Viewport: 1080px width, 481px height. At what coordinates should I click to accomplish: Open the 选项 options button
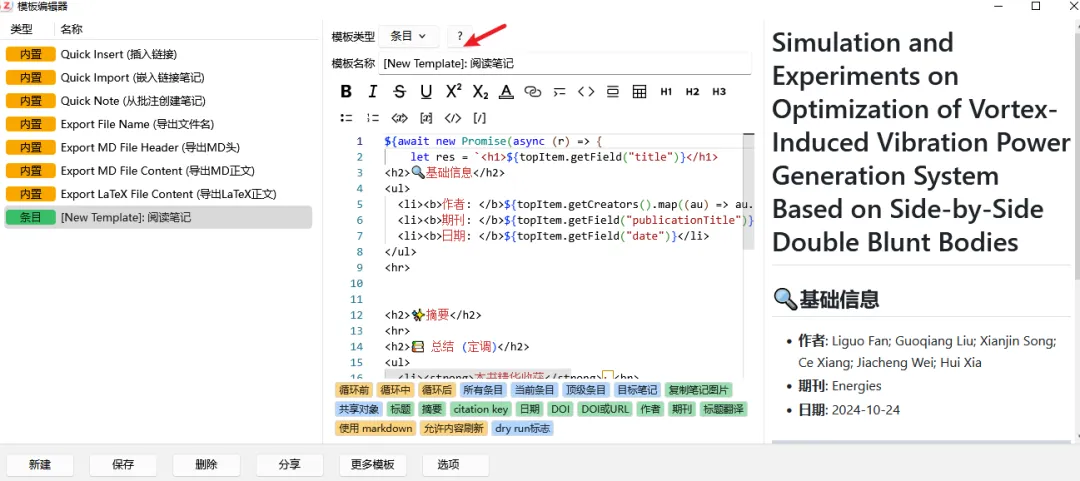pyautogui.click(x=456, y=464)
